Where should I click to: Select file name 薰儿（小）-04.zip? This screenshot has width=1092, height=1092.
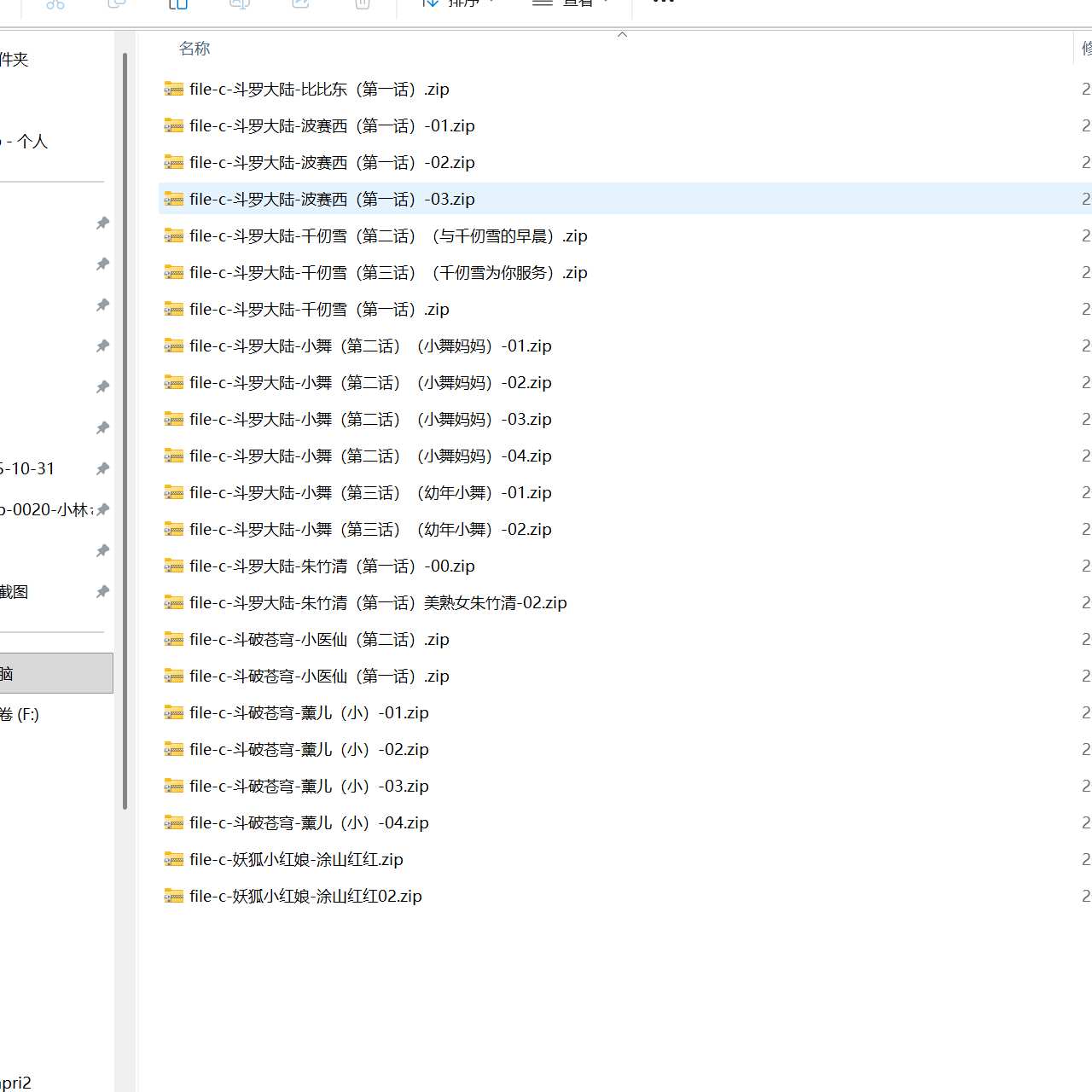click(309, 822)
